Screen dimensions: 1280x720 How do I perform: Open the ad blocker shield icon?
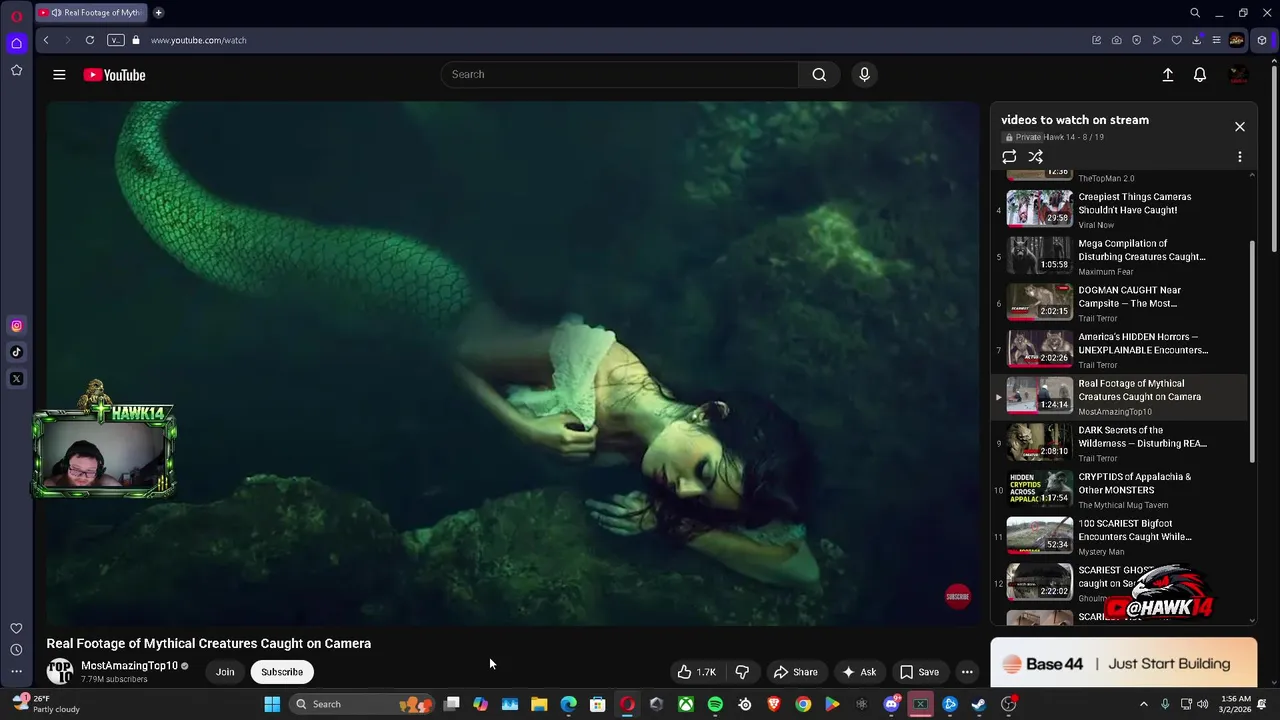[x=1136, y=40]
